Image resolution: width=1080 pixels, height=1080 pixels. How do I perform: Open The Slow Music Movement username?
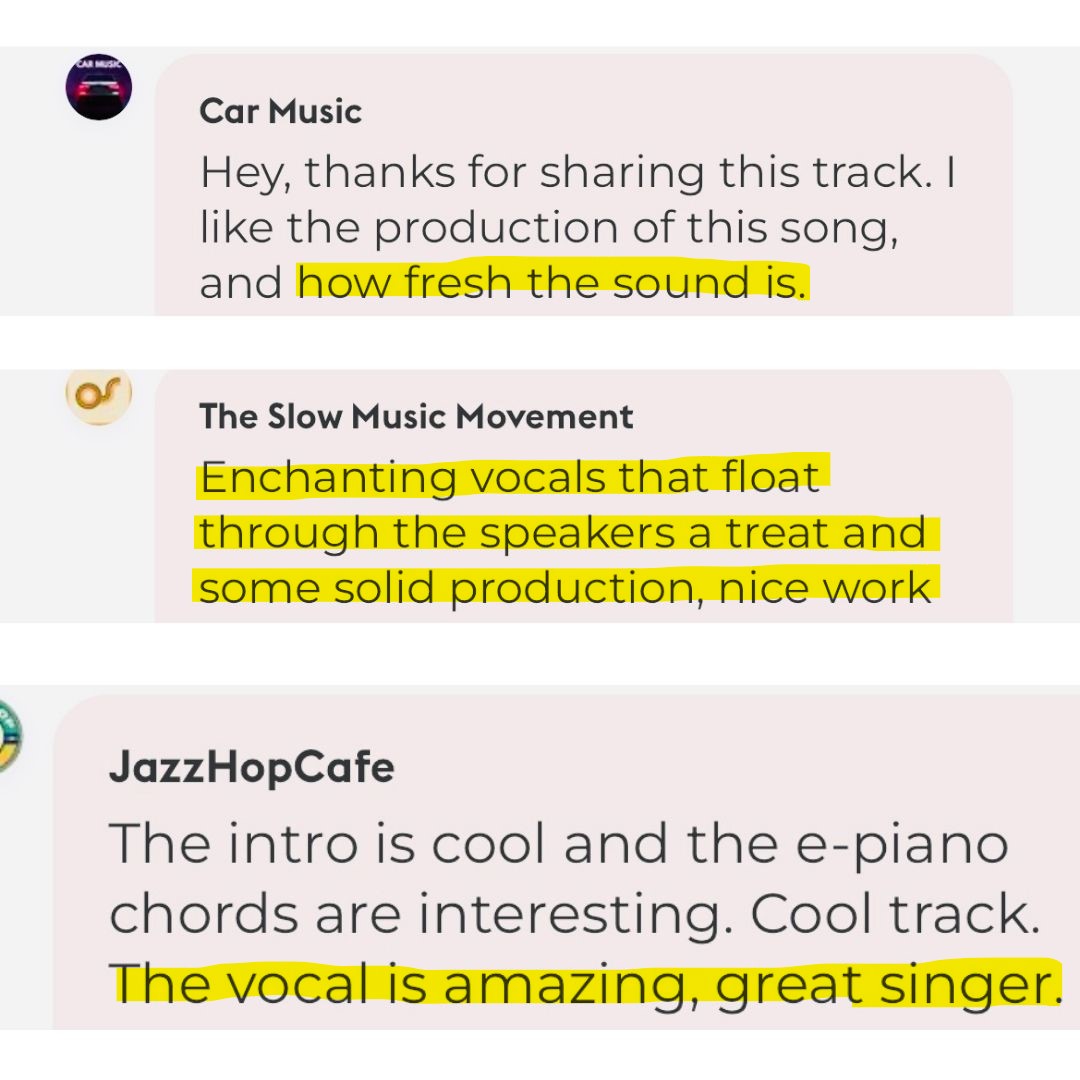(416, 416)
